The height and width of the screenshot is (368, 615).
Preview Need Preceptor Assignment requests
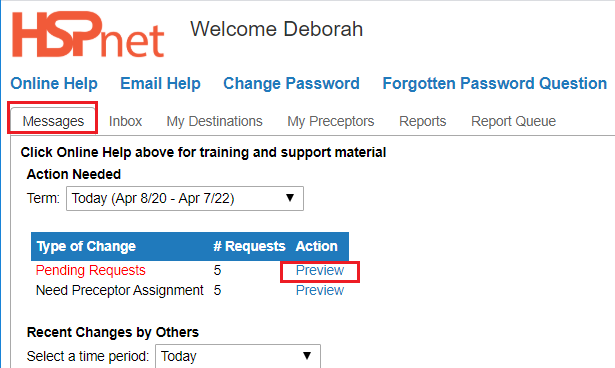click(320, 290)
